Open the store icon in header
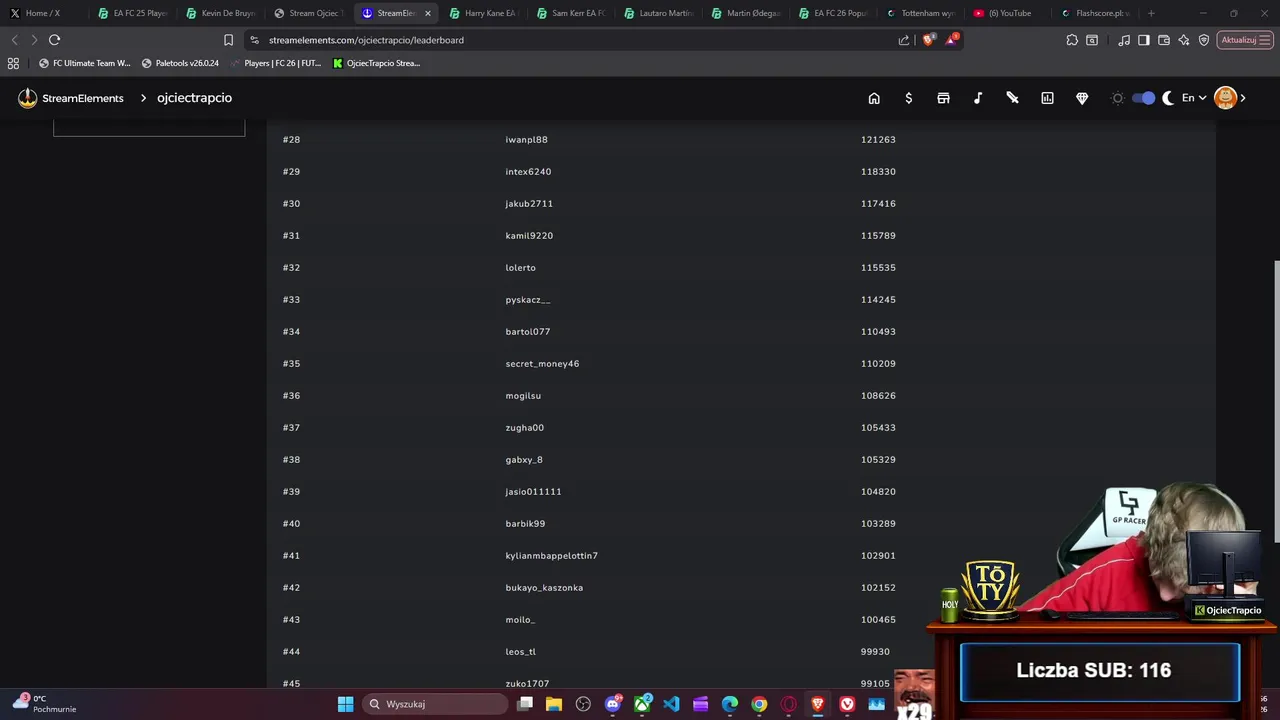The height and width of the screenshot is (720, 1280). tap(943, 98)
